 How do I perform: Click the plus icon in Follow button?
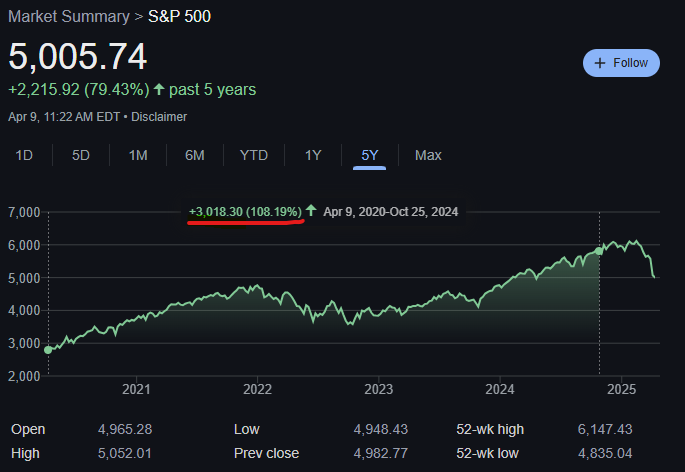coord(600,63)
